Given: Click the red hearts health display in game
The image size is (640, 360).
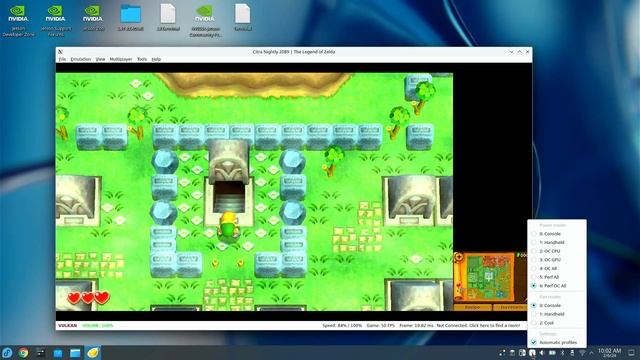Looking at the screenshot, I should (88, 298).
